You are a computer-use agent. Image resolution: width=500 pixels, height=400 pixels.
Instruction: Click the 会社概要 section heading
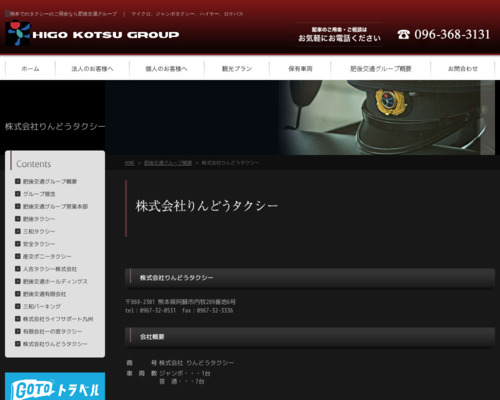[x=152, y=337]
